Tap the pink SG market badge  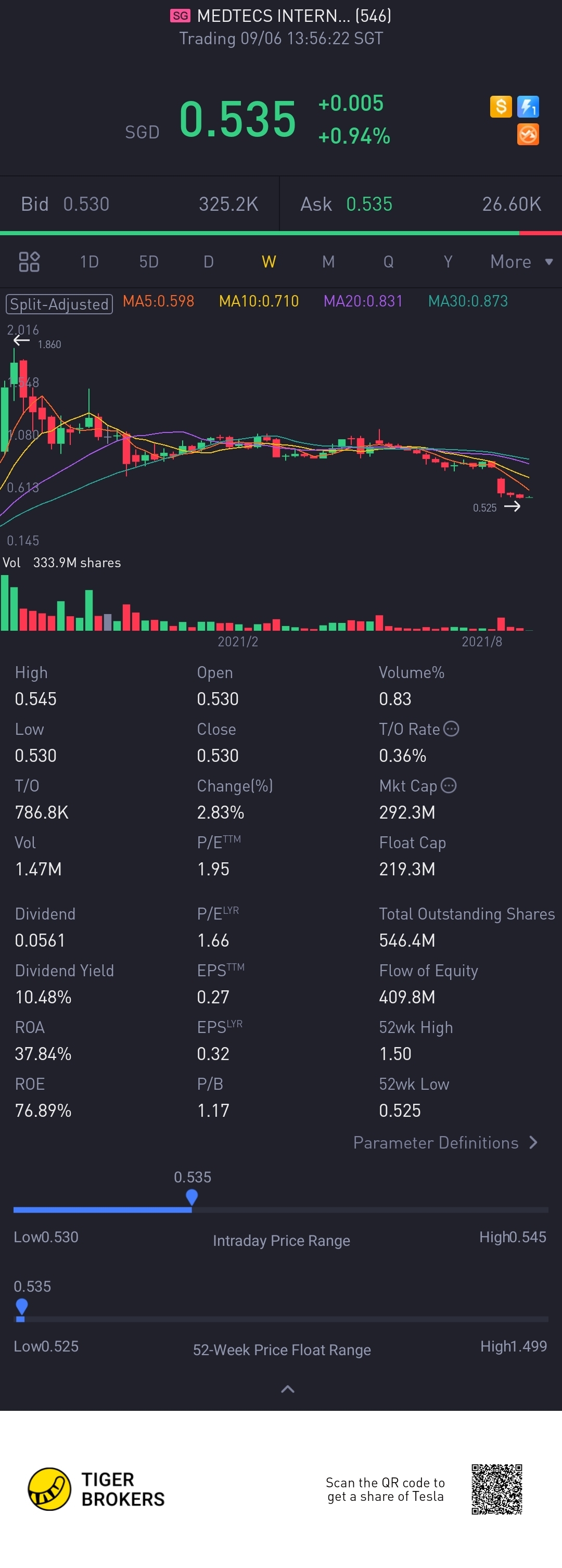[180, 16]
